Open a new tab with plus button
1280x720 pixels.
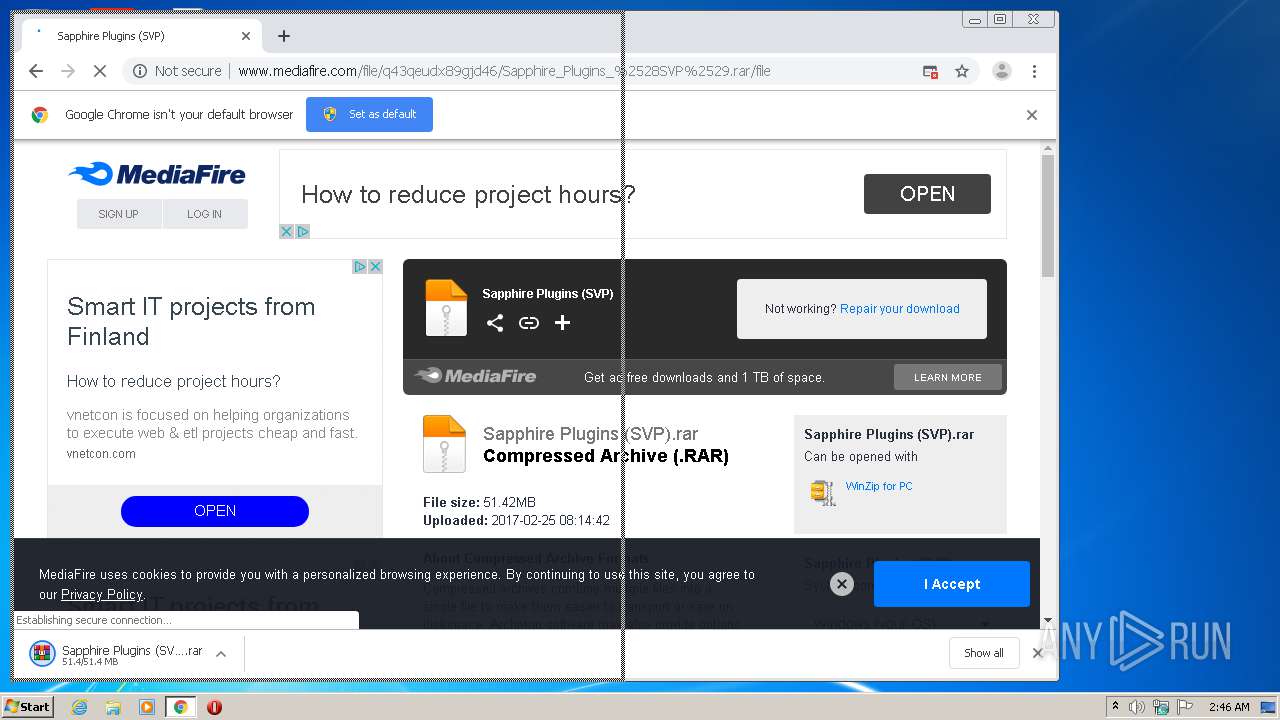[x=284, y=36]
